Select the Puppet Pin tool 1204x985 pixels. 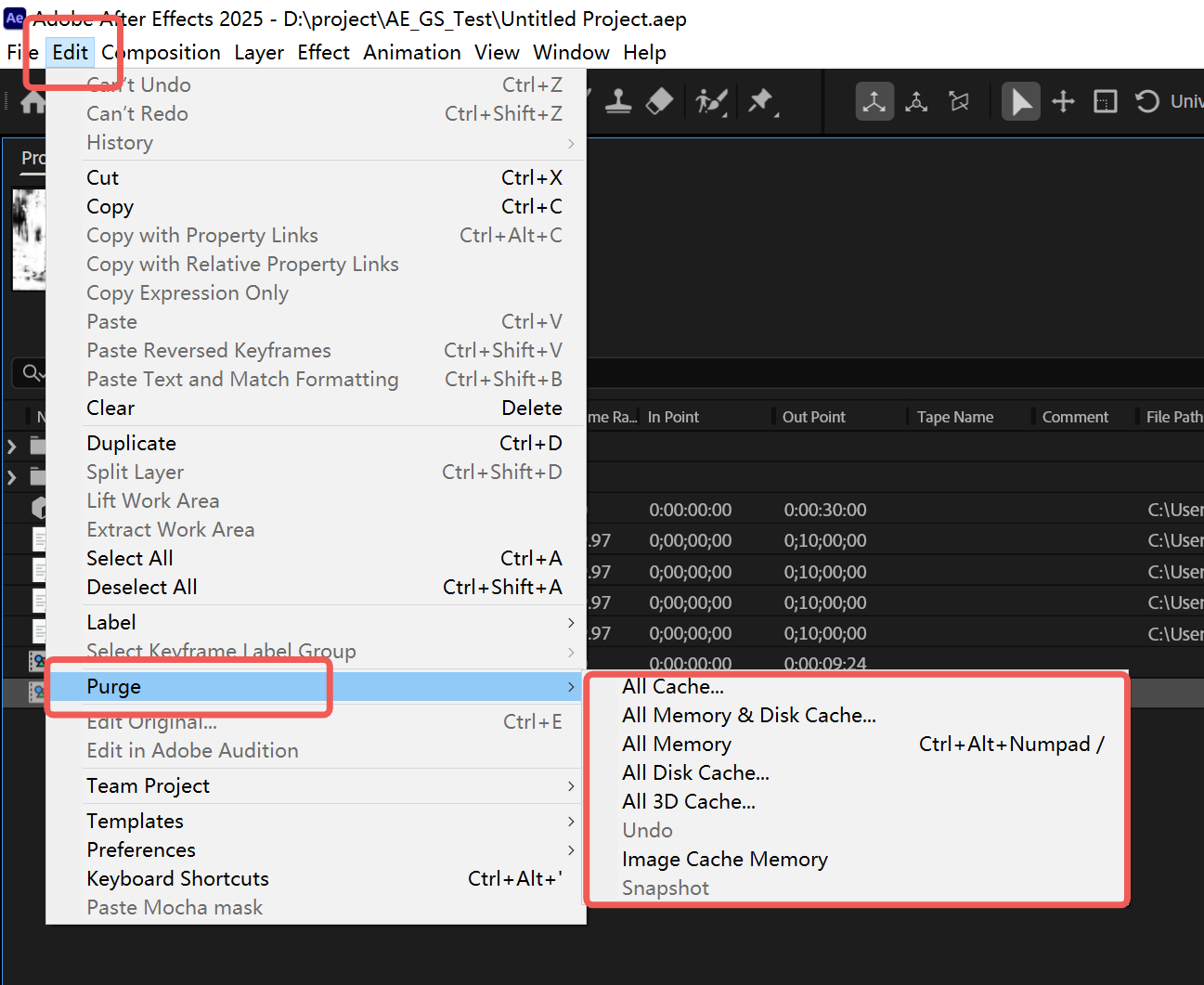tap(762, 101)
